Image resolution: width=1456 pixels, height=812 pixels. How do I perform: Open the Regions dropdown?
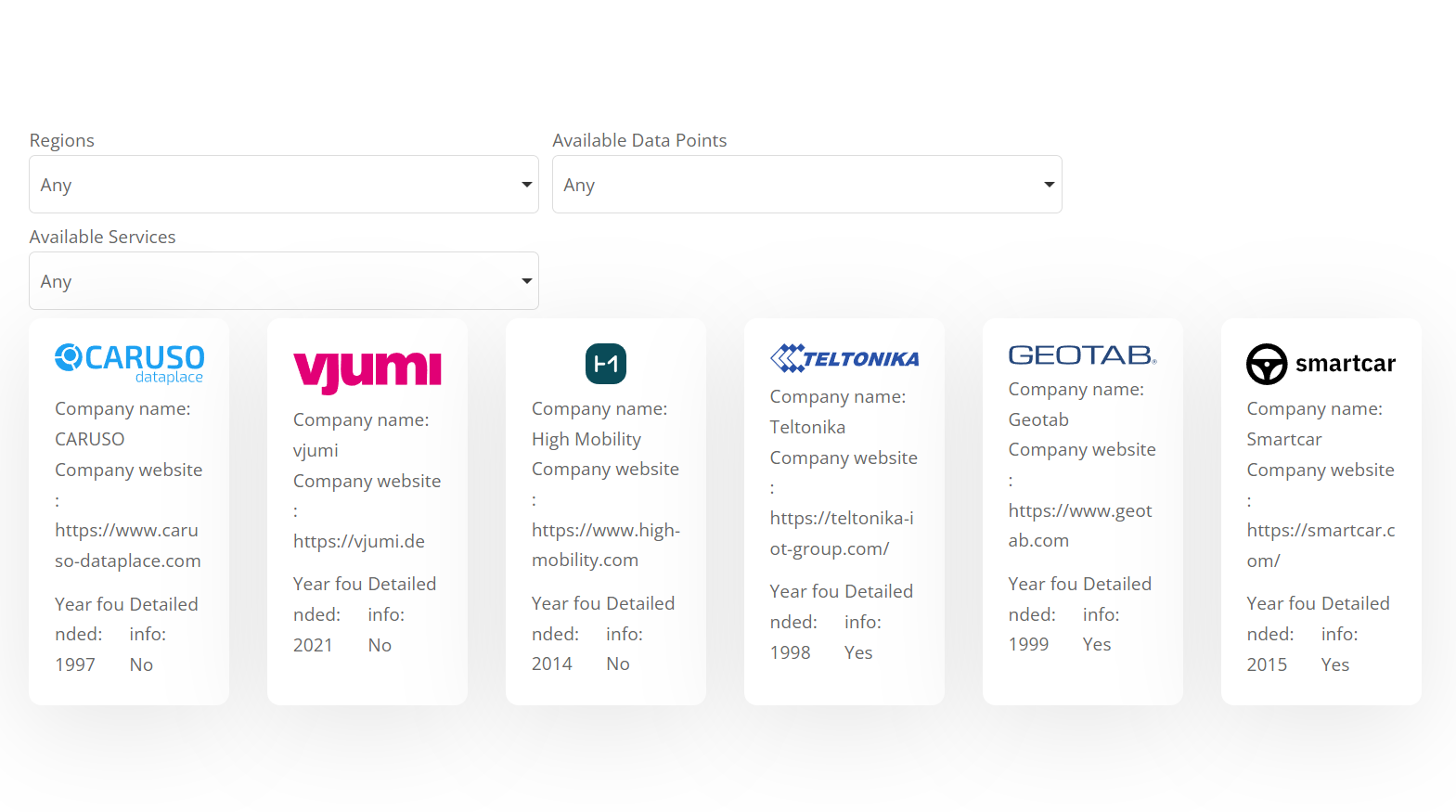click(x=283, y=185)
